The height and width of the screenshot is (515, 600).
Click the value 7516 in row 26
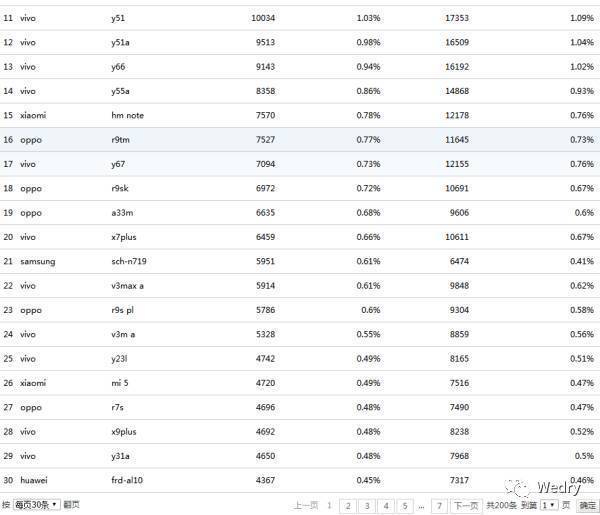click(x=459, y=383)
